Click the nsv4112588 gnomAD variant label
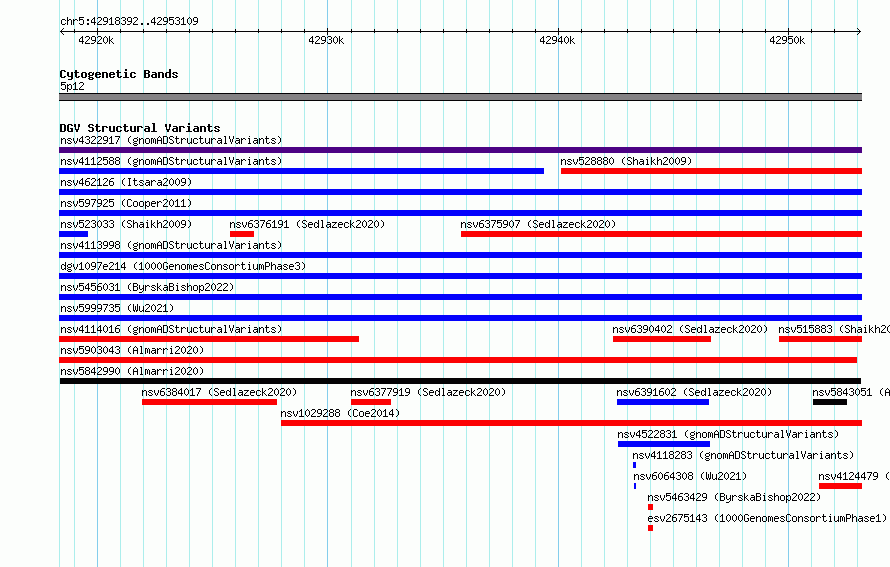890x567 pixels. 171,161
